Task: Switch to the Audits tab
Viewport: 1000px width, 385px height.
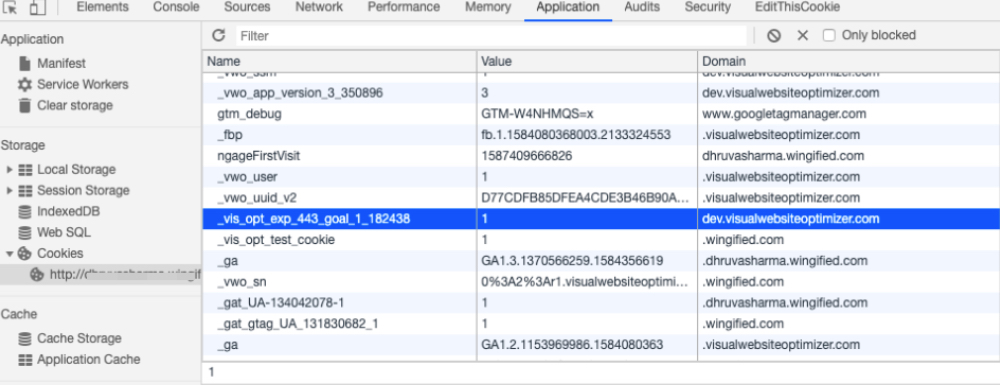Action: click(642, 7)
